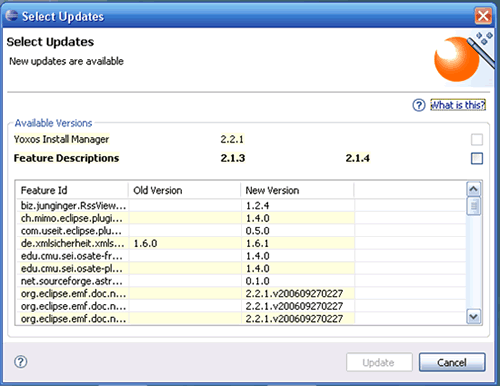Click the Yoxos Install Manager version 2.2.1

232,139
